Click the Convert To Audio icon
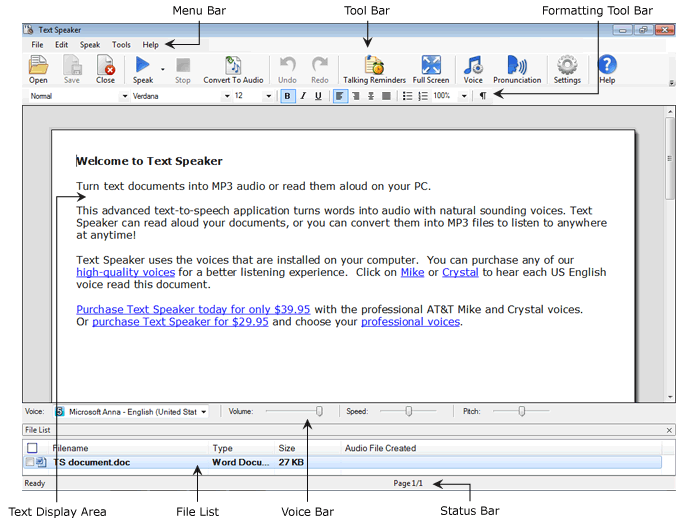Image resolution: width=700 pixels, height=520 pixels. [x=233, y=68]
